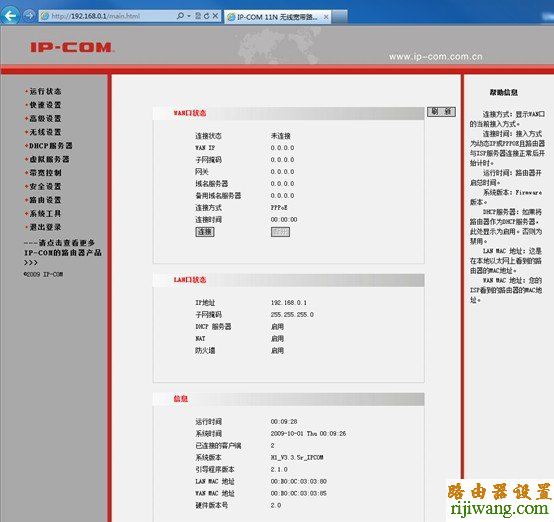Click the LAN IP地址 value 192.168.0.1
This screenshot has height=522, width=554.
pyautogui.click(x=289, y=303)
